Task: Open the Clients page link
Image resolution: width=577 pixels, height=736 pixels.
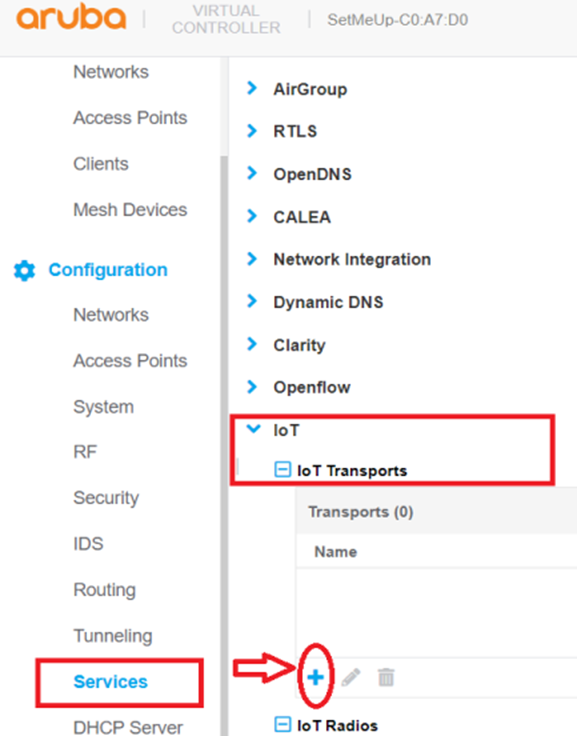Action: pyautogui.click(x=100, y=164)
